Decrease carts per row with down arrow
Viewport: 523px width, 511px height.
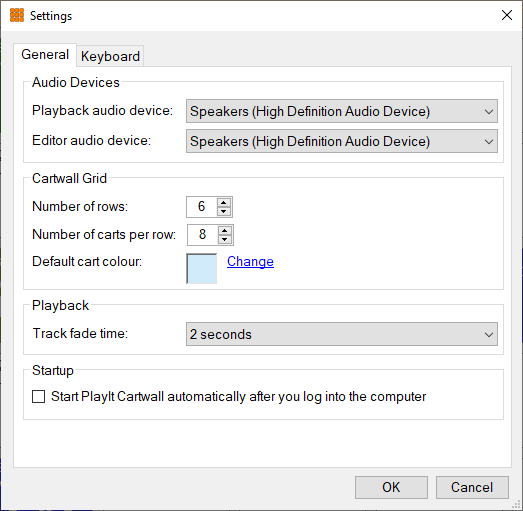point(225,239)
